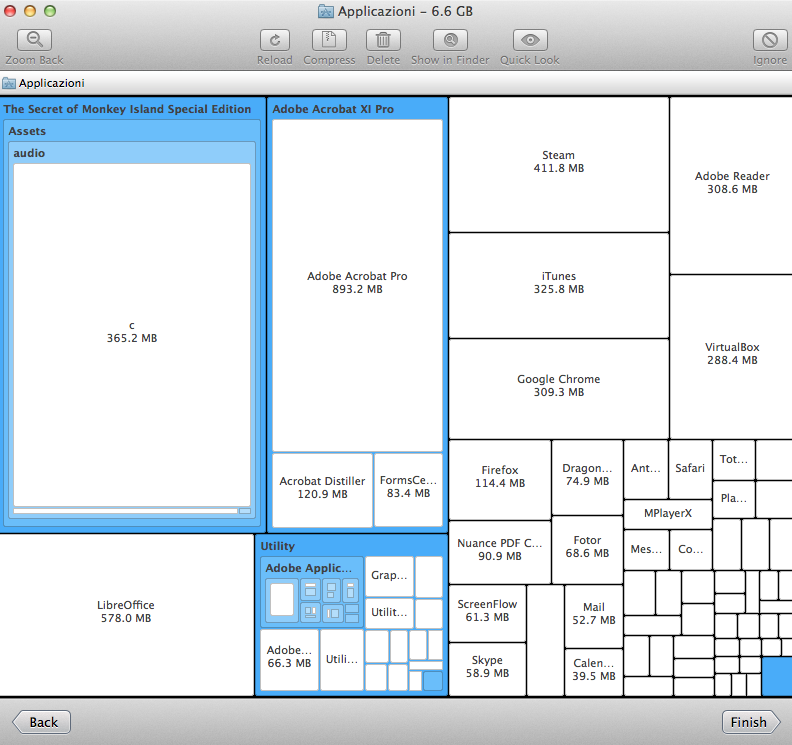Select the Steam 411.8 MB block
The image size is (792, 745).
click(x=559, y=165)
